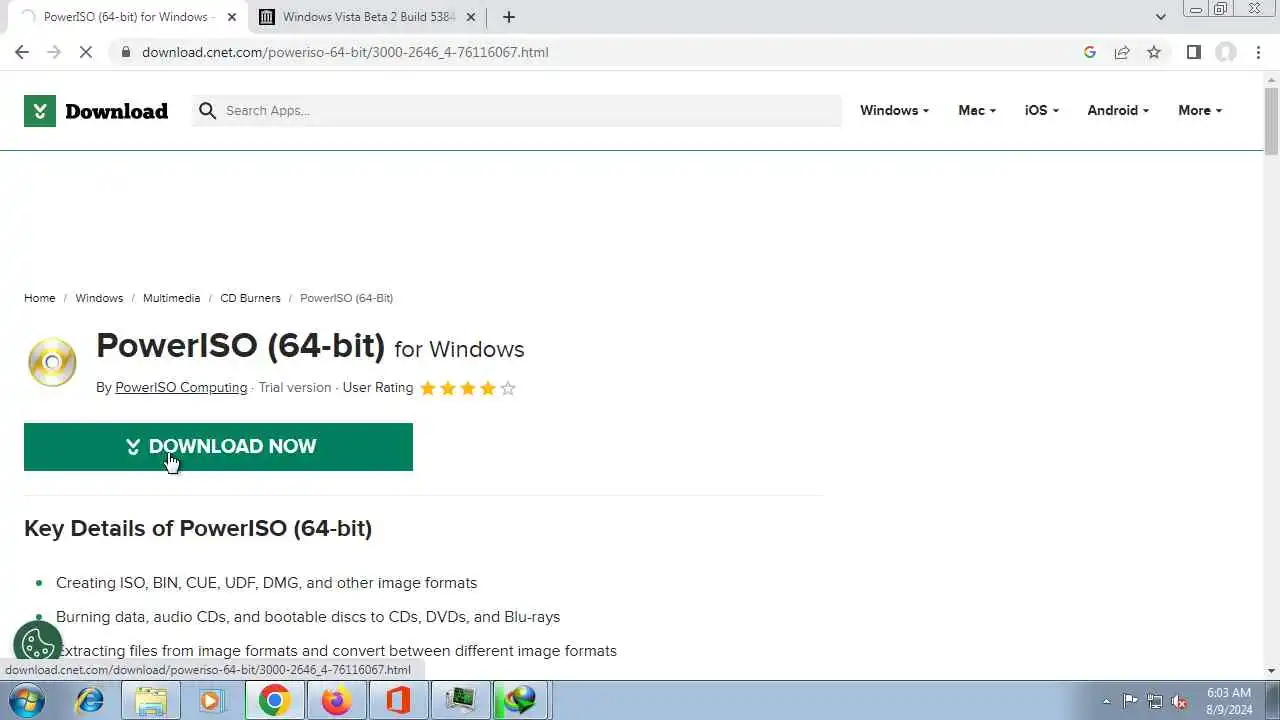Open Microsoft Office from taskbar
Screen dimensions: 1280x720
[398, 700]
